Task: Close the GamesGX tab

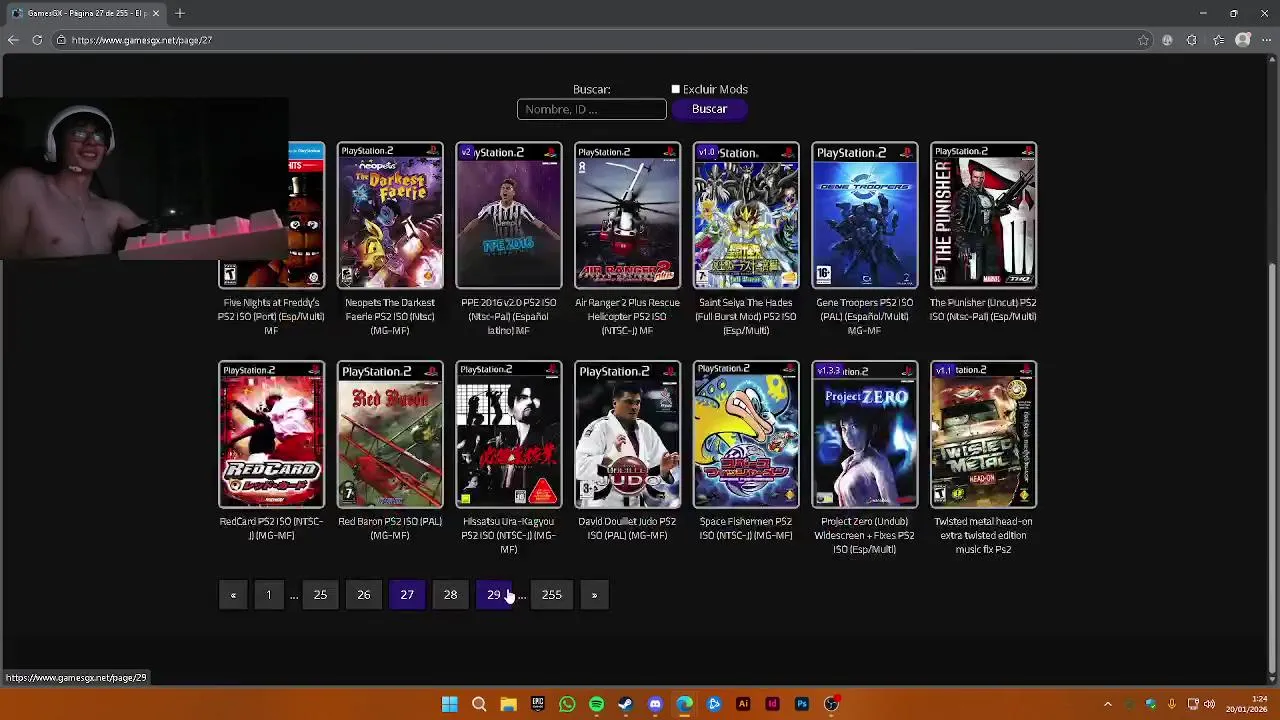Action: coord(155,13)
